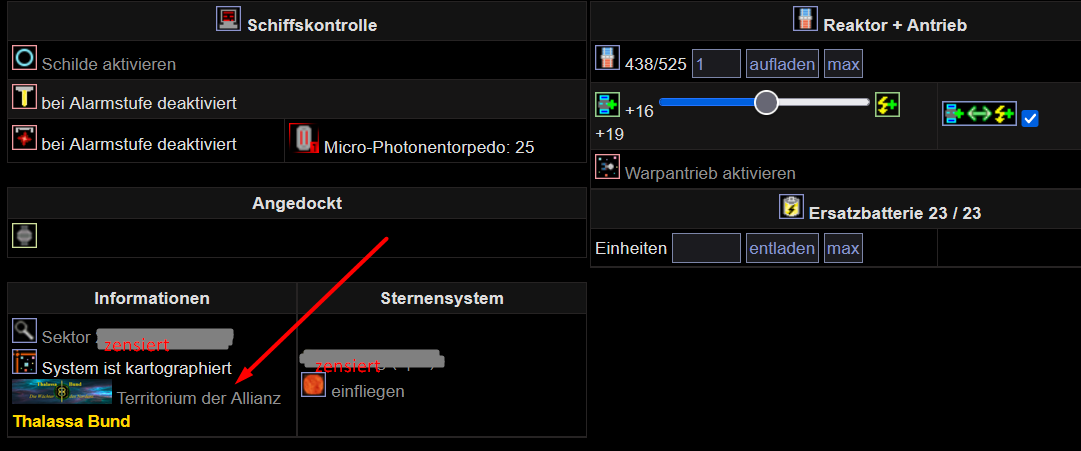Screen dimensions: 1081x451
Task: Click the Sektor magnifying glass icon
Action: coord(24,331)
